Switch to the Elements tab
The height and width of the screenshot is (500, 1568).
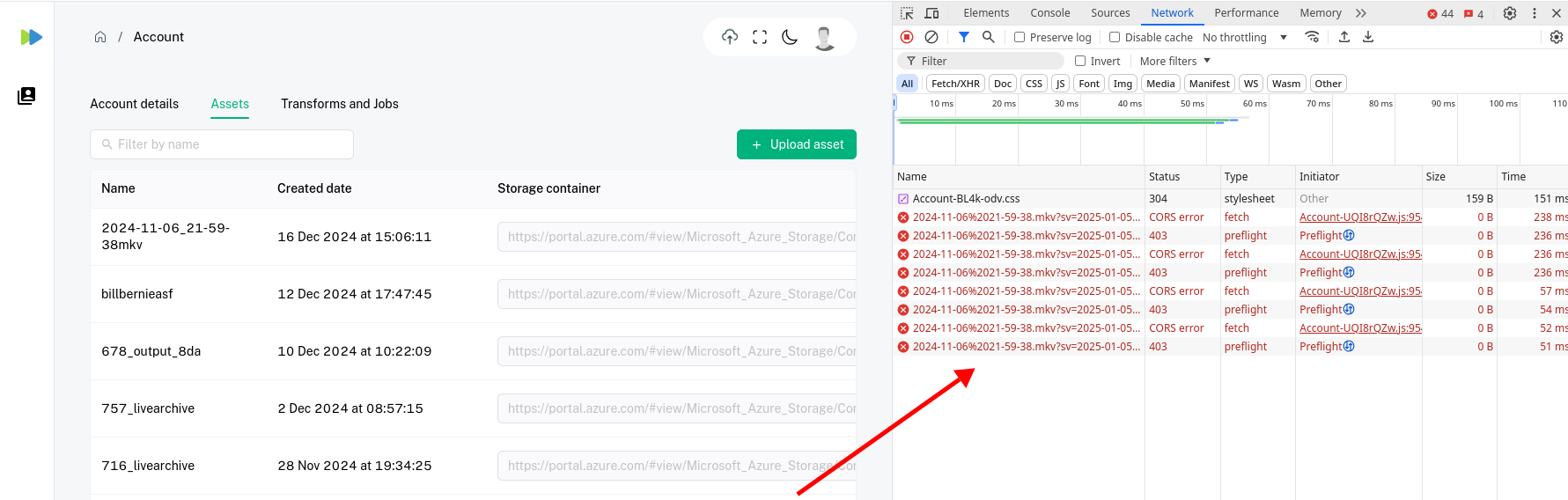tap(986, 13)
